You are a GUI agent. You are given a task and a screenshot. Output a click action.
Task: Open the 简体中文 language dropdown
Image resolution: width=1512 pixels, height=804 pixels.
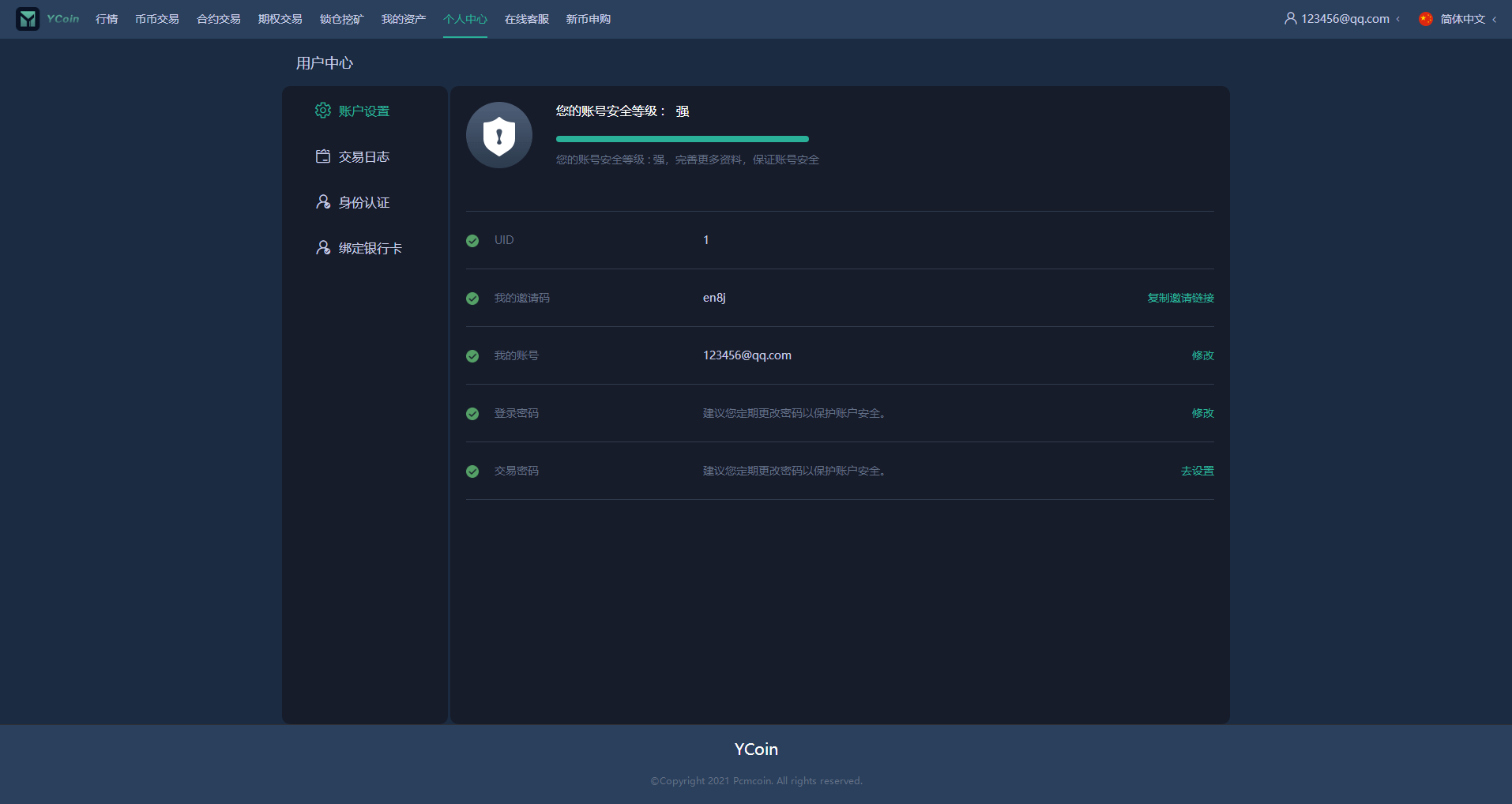coord(1462,19)
